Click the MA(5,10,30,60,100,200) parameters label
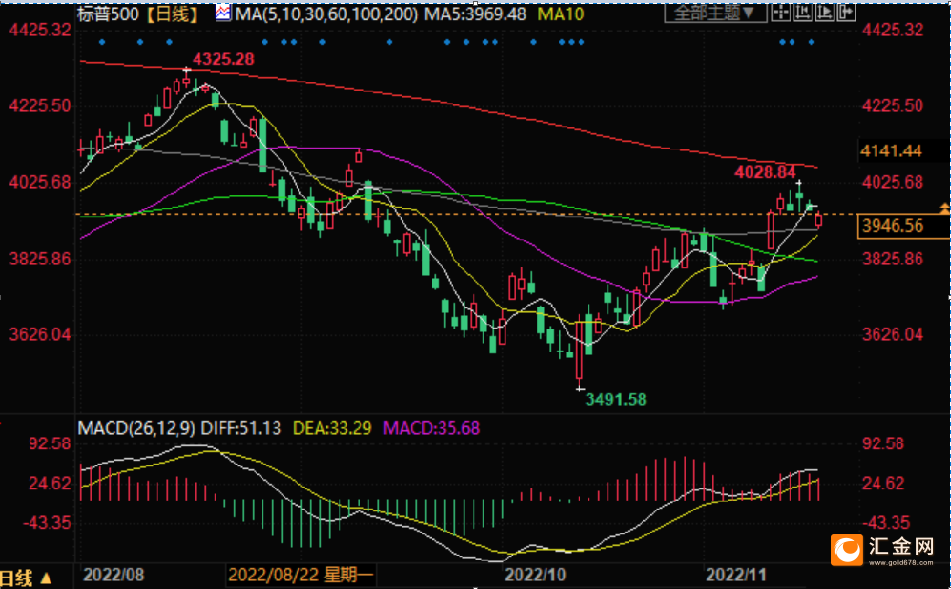 tap(326, 13)
